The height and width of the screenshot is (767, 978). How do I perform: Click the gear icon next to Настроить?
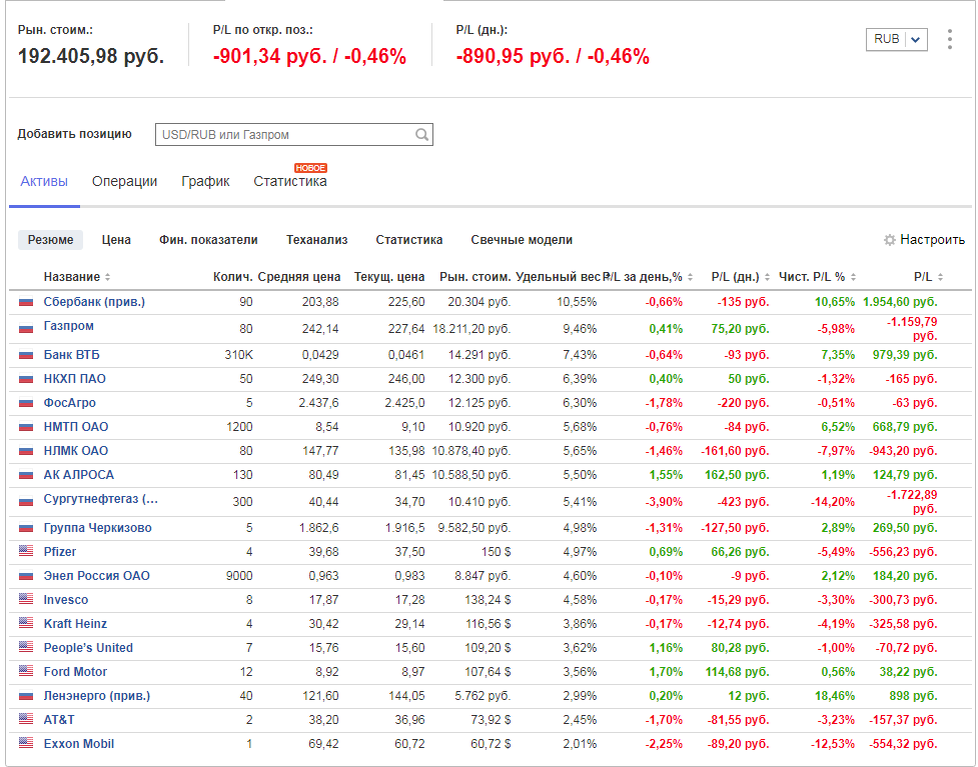tap(889, 240)
